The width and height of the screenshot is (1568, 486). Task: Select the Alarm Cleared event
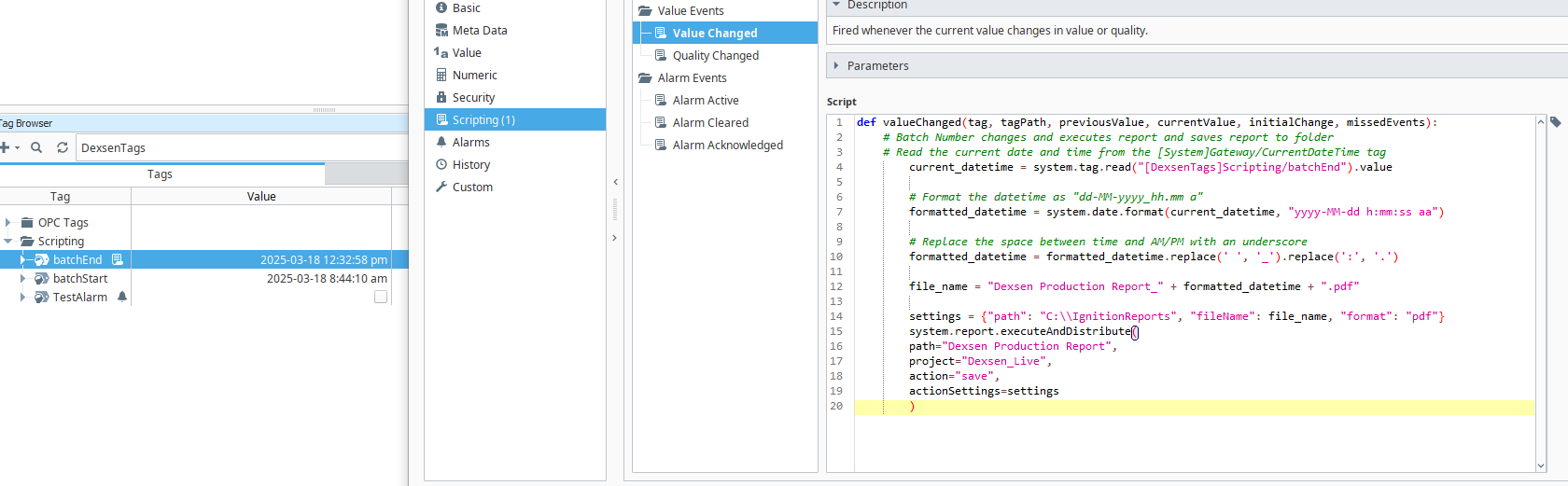(x=709, y=123)
